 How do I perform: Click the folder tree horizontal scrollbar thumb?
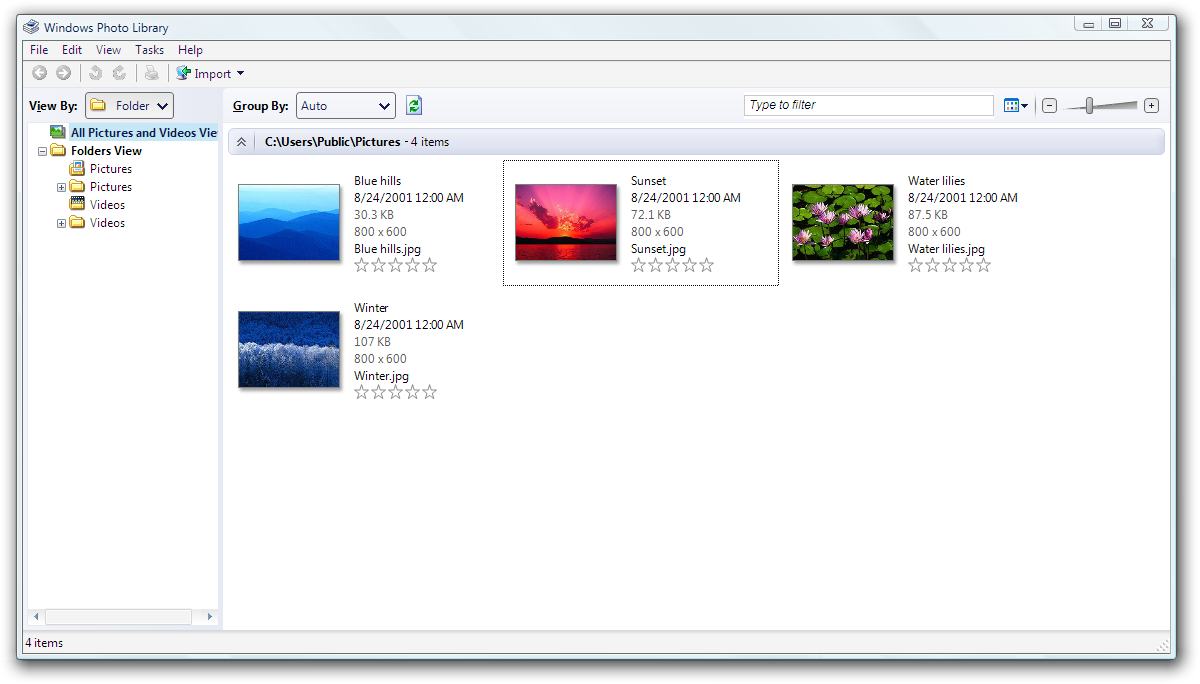coord(119,617)
